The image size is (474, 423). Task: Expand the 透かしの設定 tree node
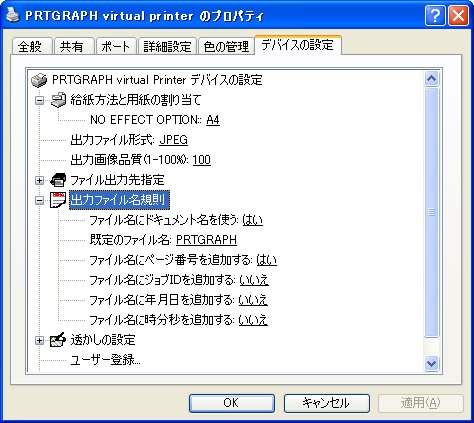(39, 340)
